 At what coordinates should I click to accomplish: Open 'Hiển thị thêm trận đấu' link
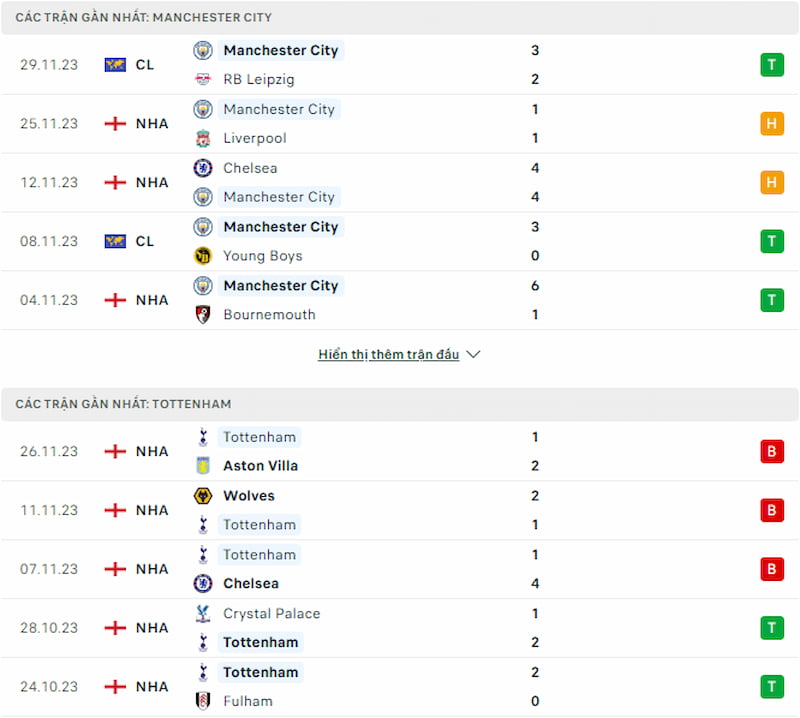tap(388, 354)
